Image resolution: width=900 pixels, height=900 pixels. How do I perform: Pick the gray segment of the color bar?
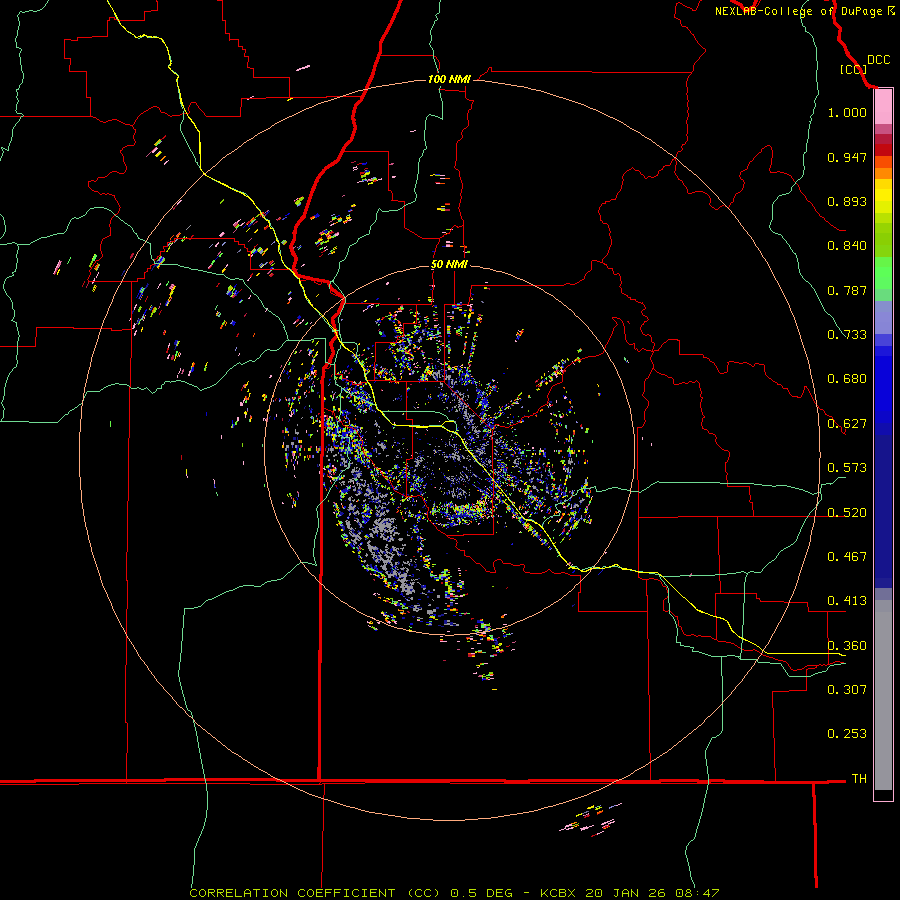[x=883, y=695]
